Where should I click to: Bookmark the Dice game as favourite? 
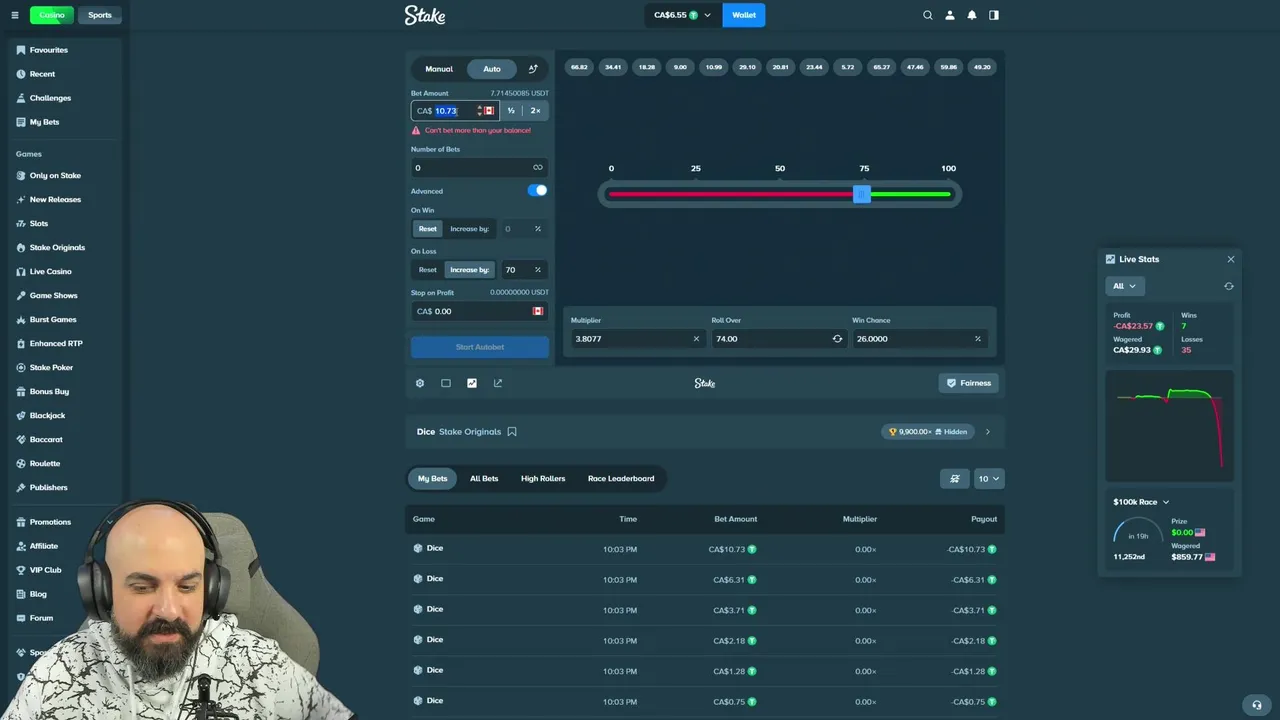tap(512, 432)
